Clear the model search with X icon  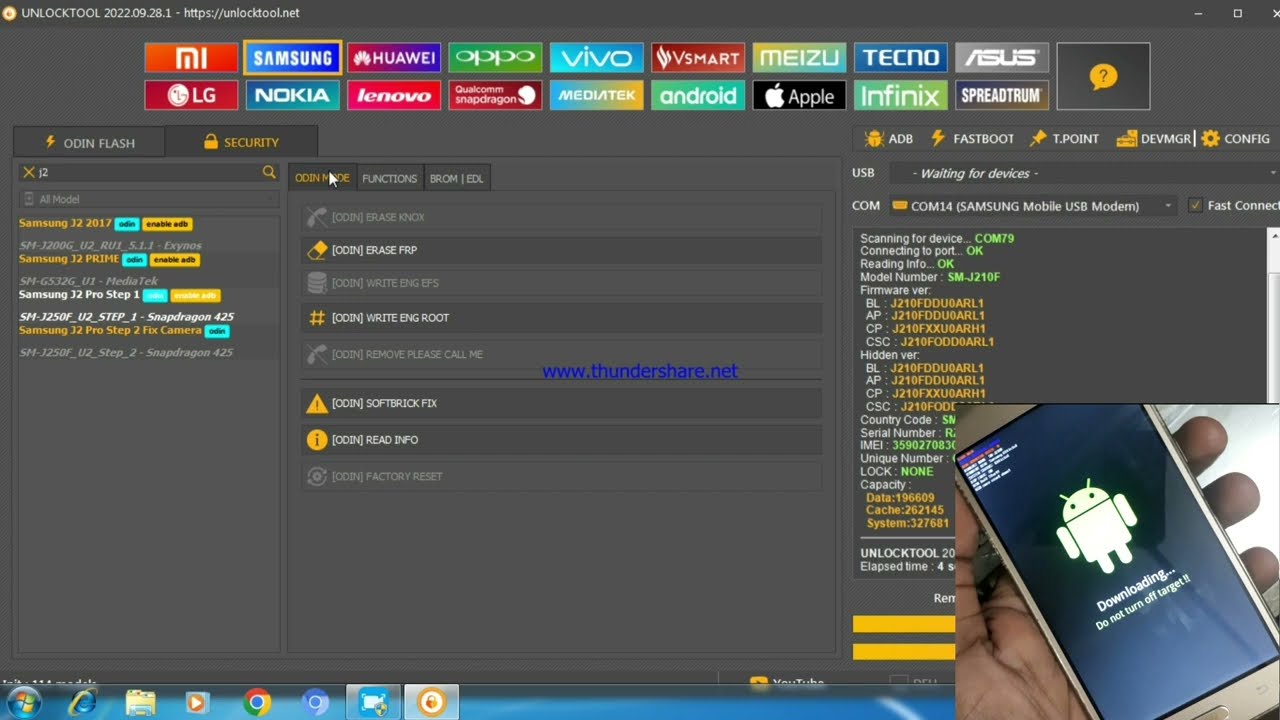(x=29, y=173)
